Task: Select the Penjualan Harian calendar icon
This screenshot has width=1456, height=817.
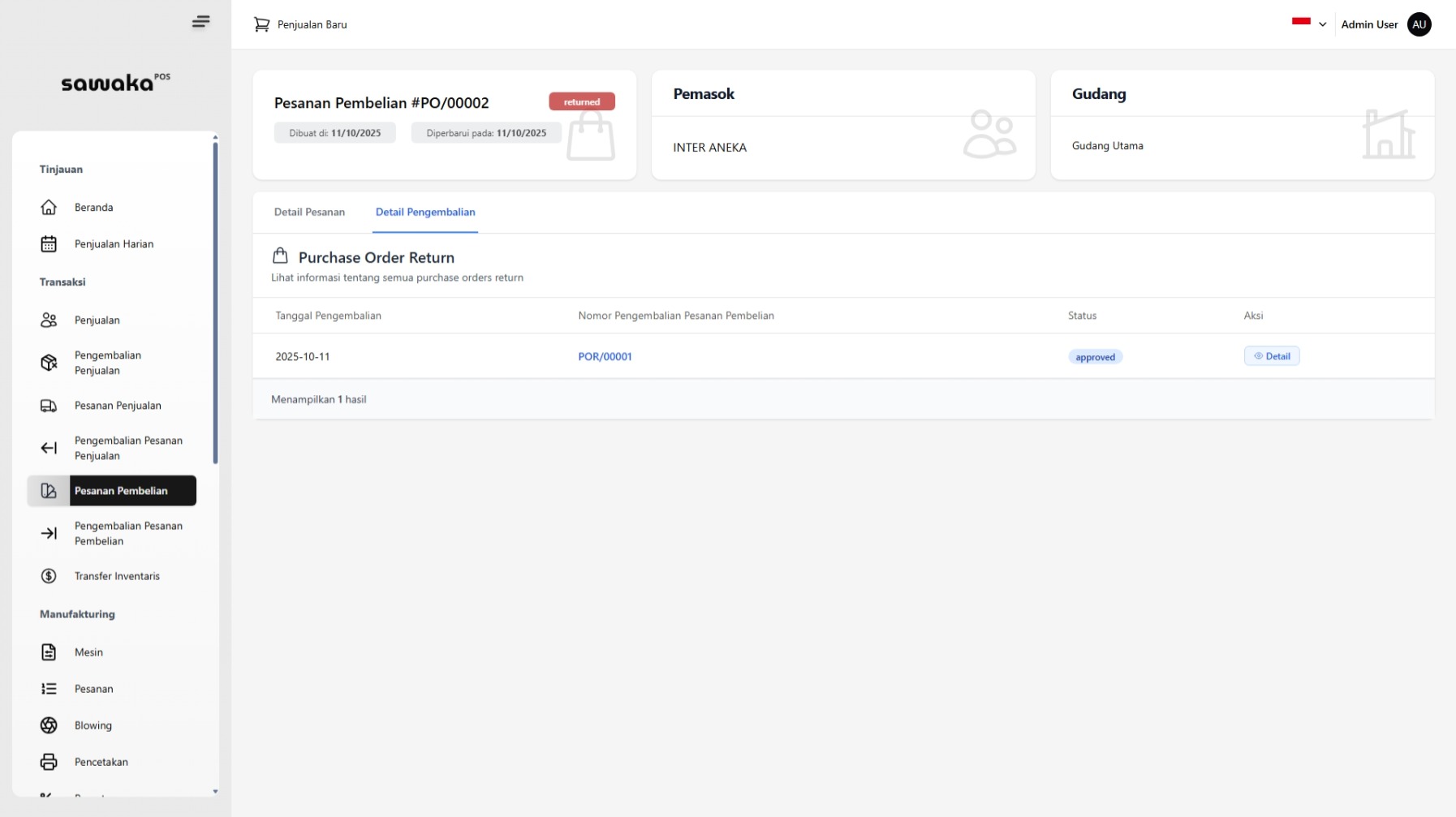Action: pyautogui.click(x=49, y=244)
